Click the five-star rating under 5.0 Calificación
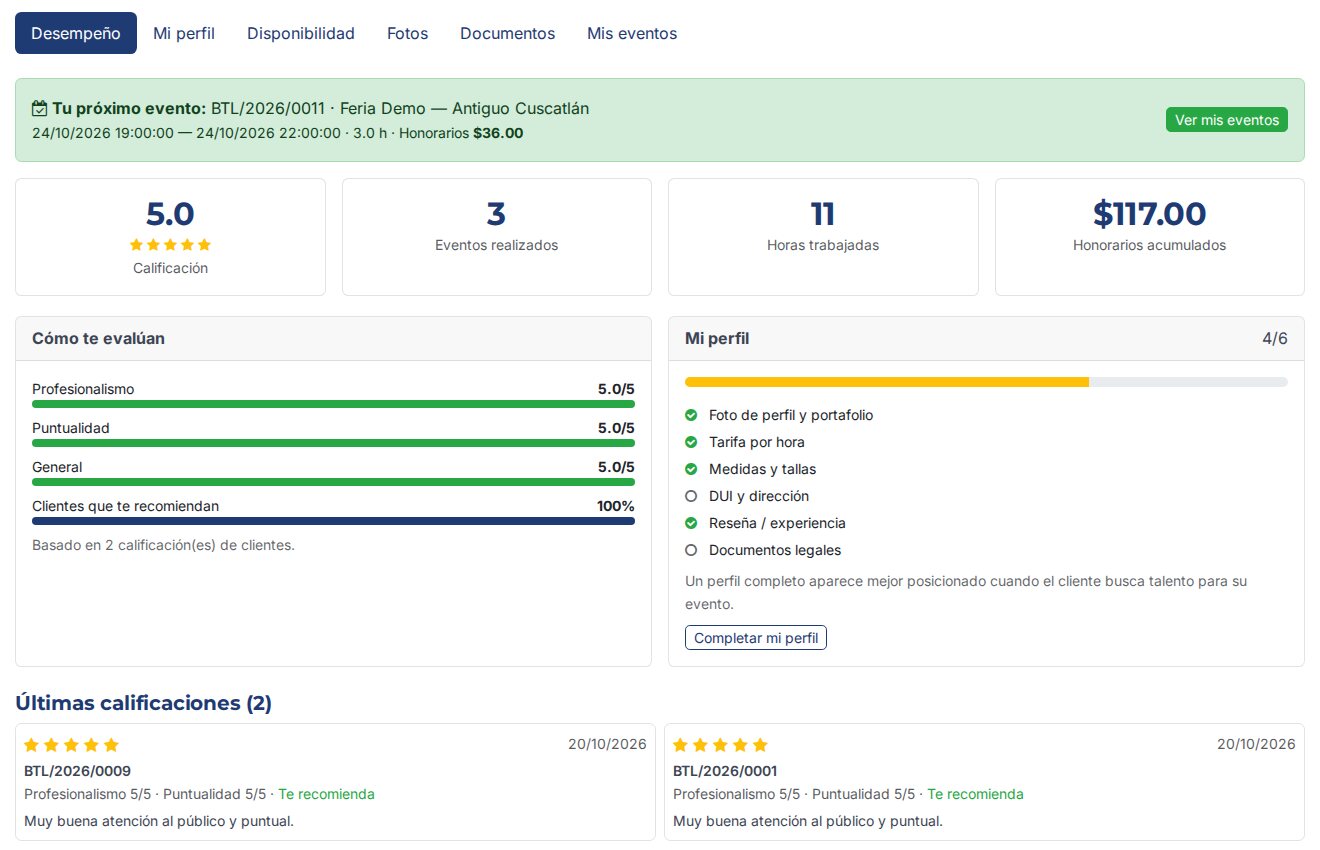 (170, 244)
